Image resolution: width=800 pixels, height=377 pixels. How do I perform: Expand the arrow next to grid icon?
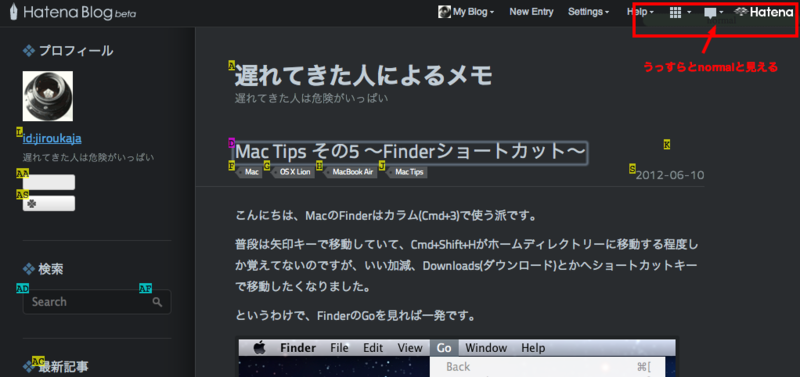[689, 13]
